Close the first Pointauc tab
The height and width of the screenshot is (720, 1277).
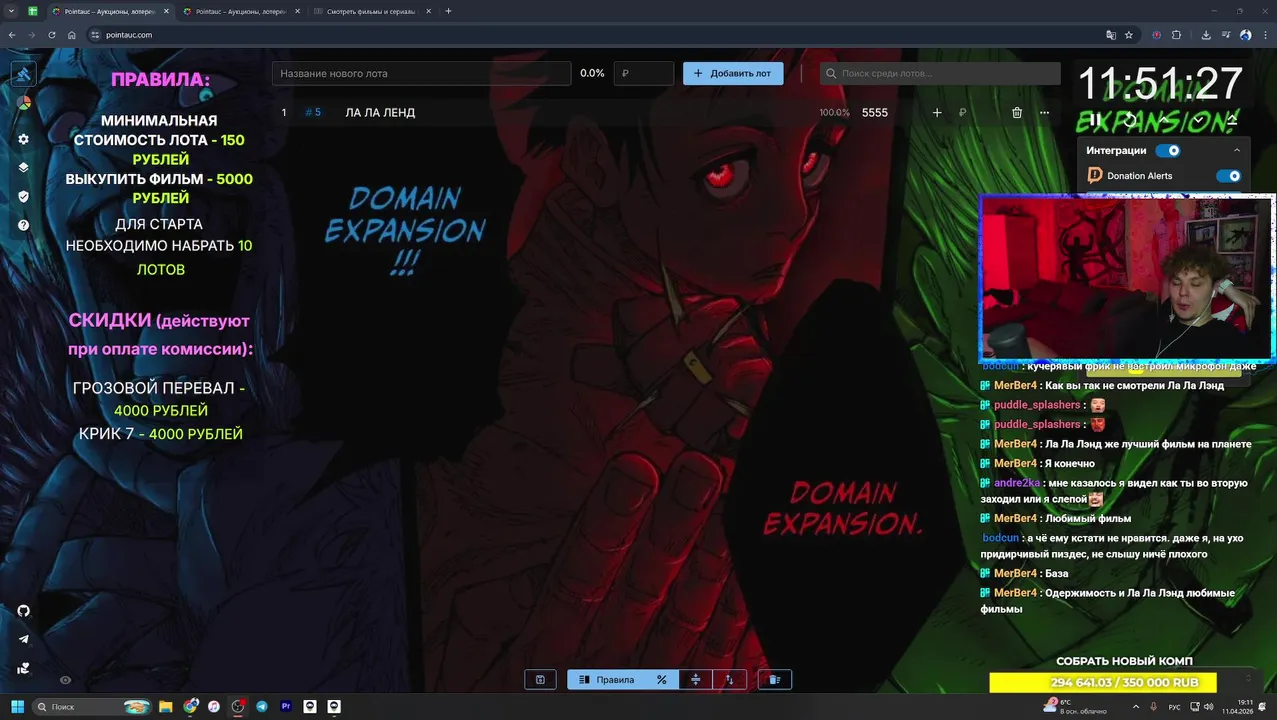click(x=167, y=11)
